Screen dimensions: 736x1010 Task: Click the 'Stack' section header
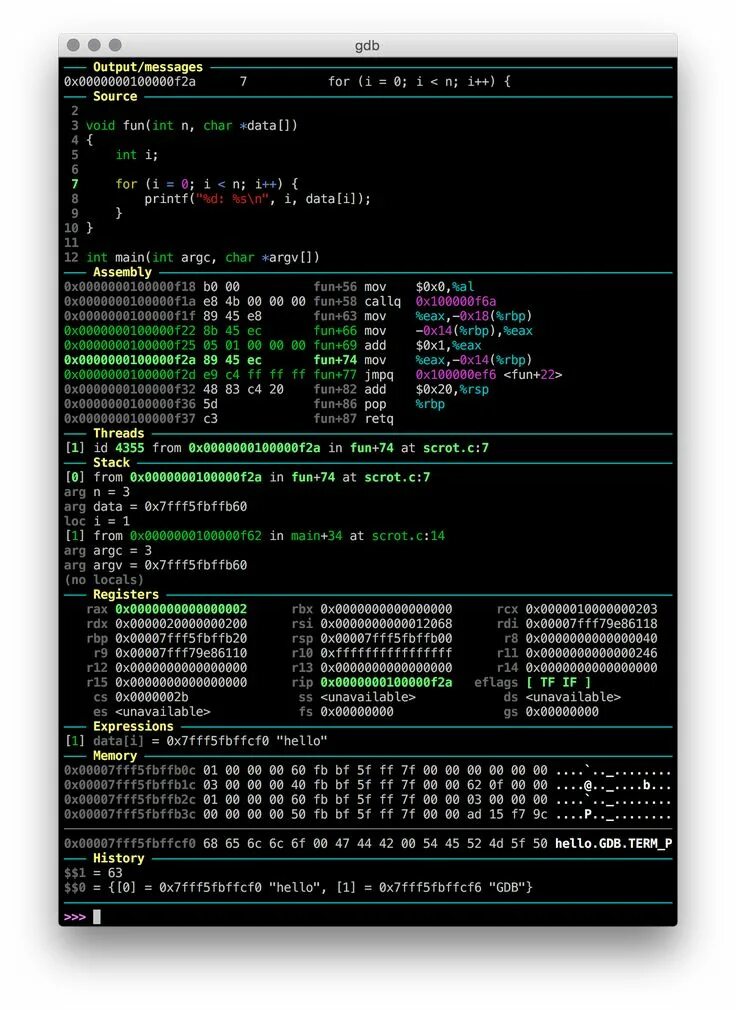click(x=111, y=462)
